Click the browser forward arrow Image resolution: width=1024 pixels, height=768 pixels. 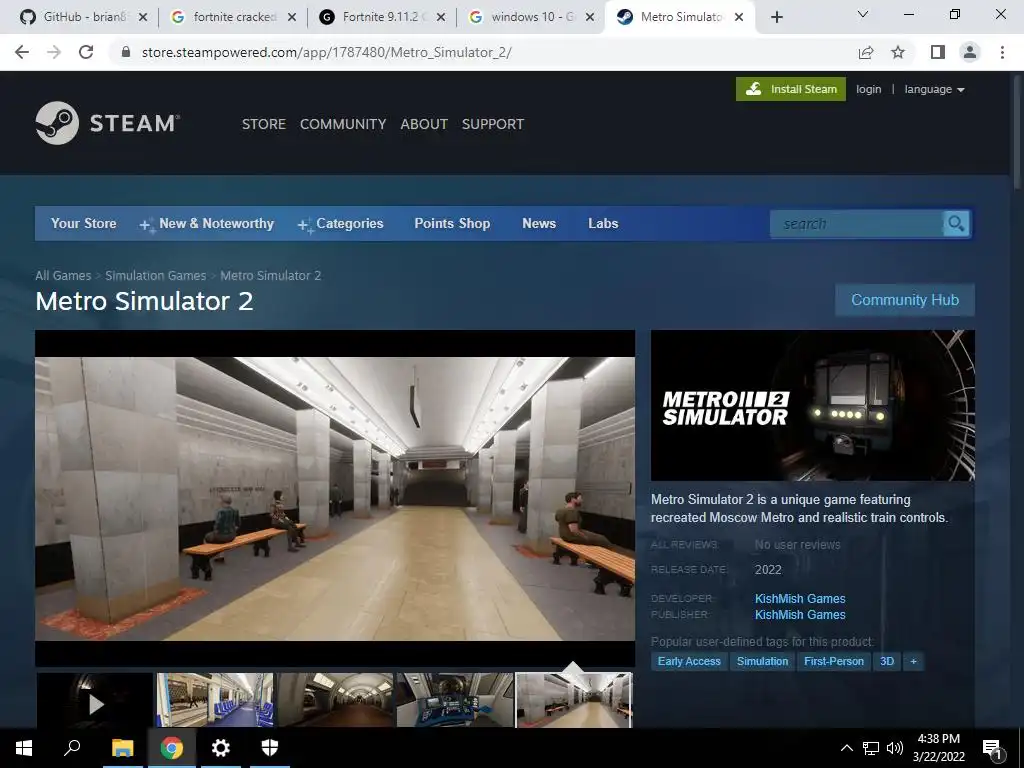click(x=54, y=52)
